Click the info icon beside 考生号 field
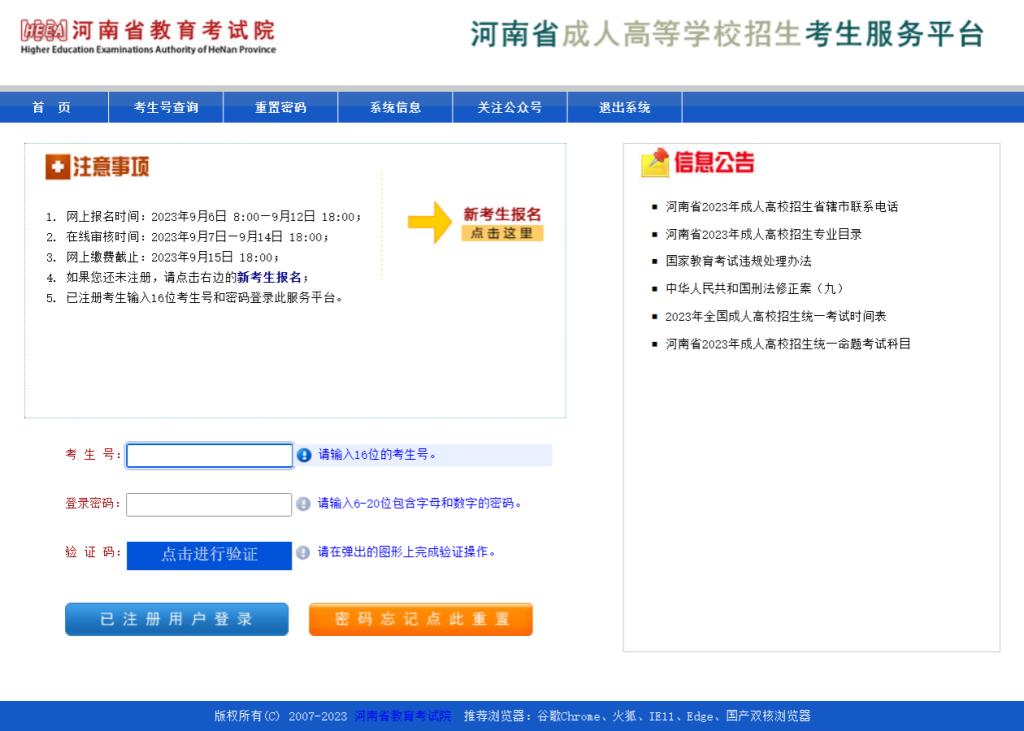The width and height of the screenshot is (1024, 731). [304, 455]
